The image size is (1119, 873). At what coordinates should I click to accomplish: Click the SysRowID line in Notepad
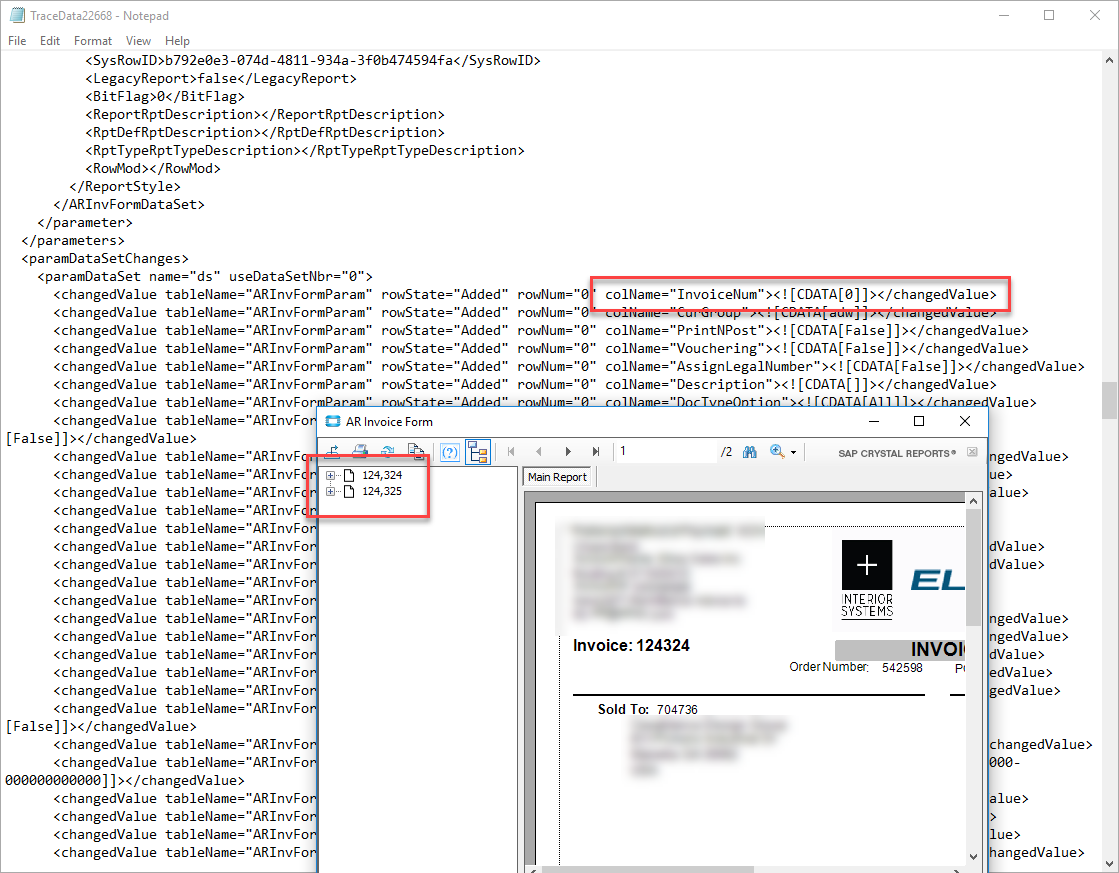pos(313,61)
